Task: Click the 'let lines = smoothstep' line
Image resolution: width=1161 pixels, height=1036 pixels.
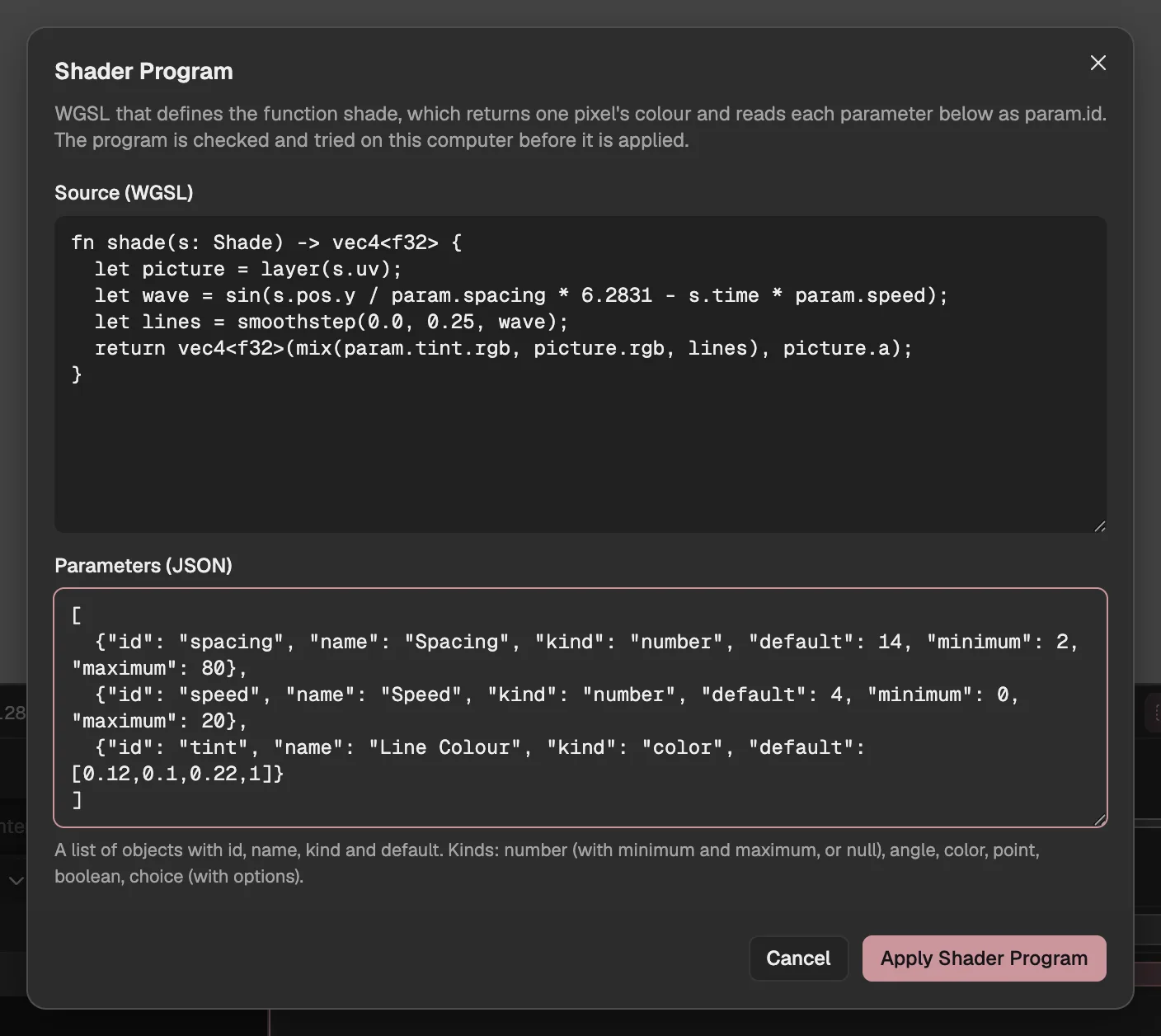Action: 331,322
